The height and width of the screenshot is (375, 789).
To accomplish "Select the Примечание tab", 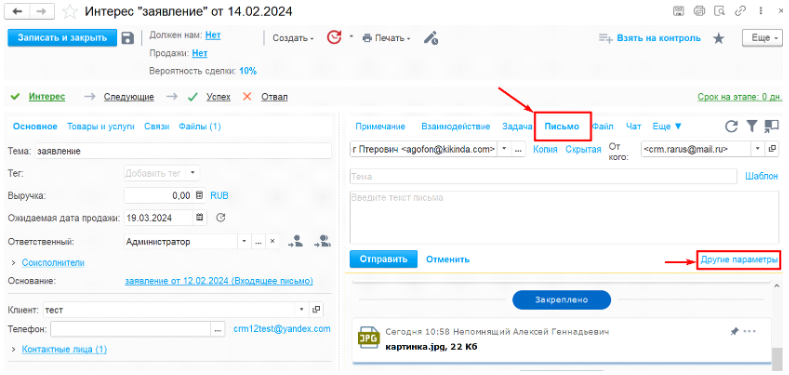I will tap(380, 126).
